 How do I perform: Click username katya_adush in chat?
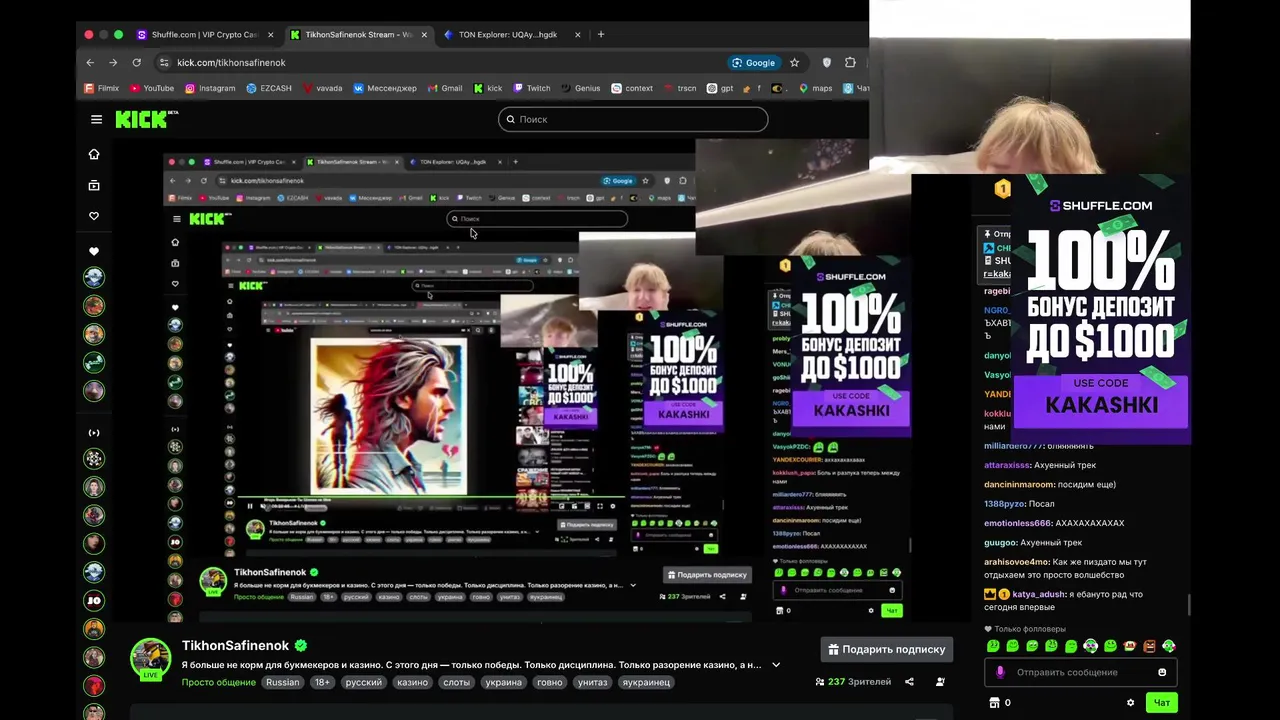coord(1039,594)
